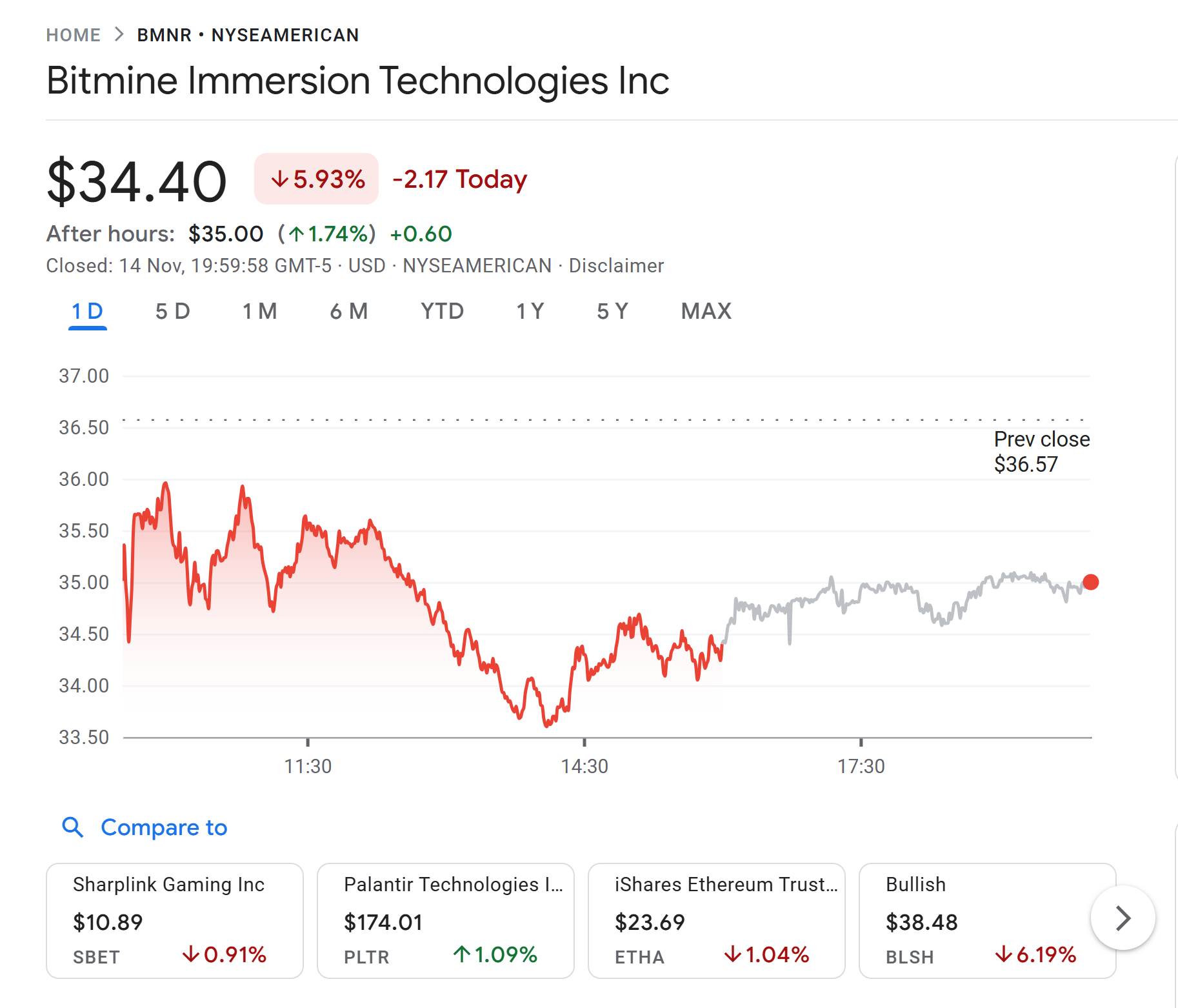Open the YTD price chart

pos(441,311)
